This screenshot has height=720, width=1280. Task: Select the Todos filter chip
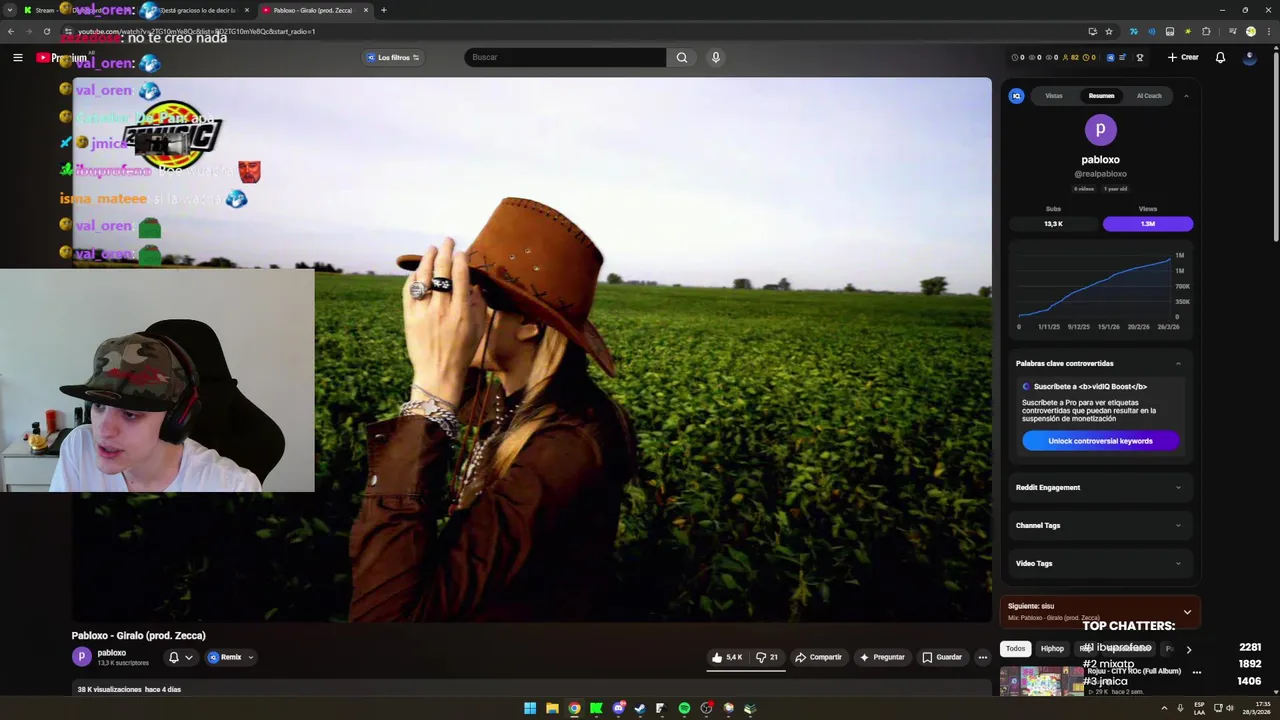coord(1015,649)
